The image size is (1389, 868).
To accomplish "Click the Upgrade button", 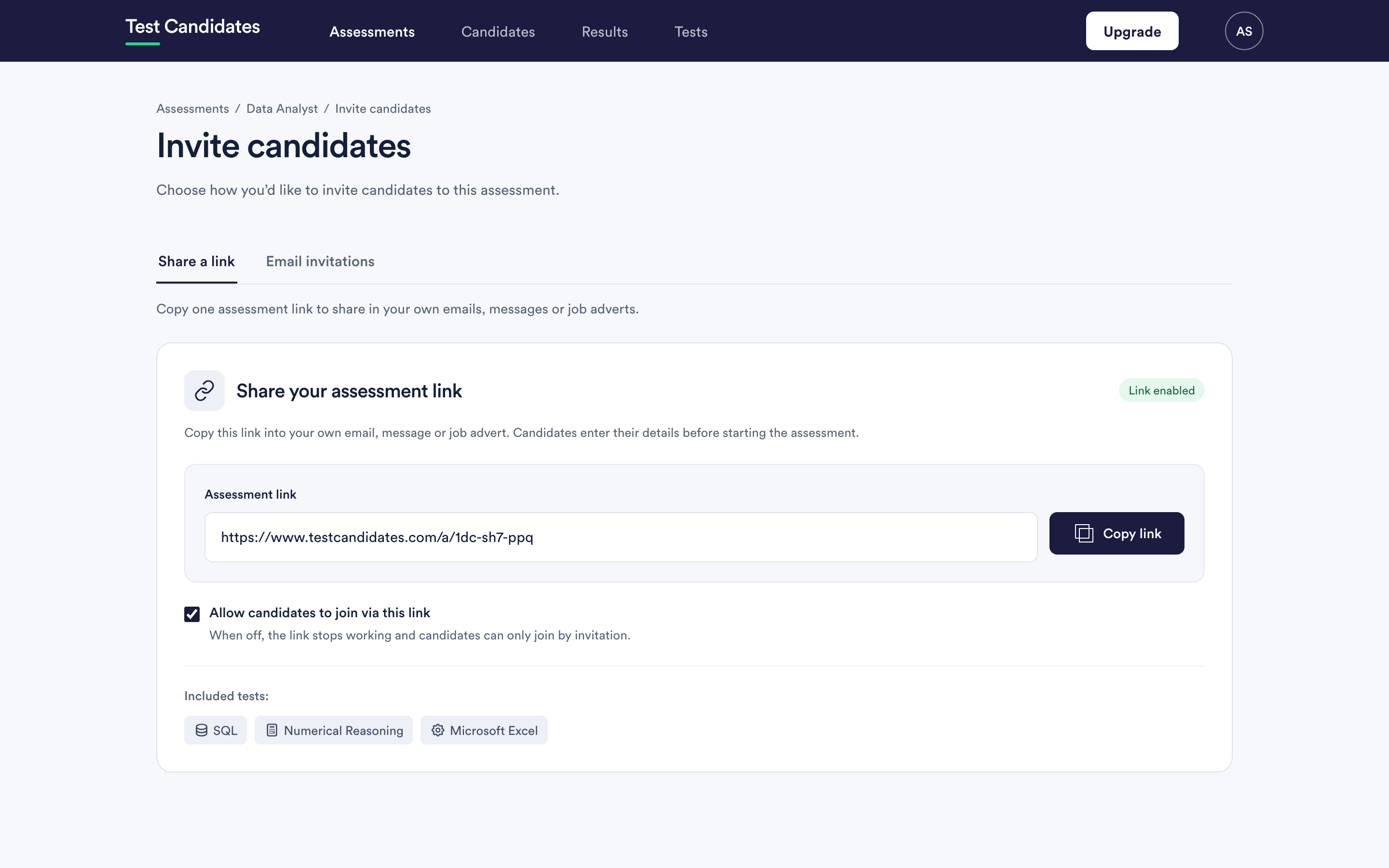I will (1132, 31).
